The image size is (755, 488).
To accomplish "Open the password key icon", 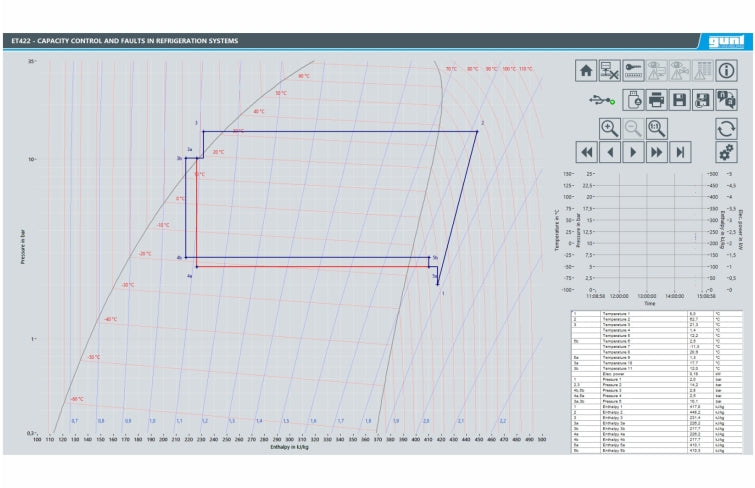I will point(633,70).
